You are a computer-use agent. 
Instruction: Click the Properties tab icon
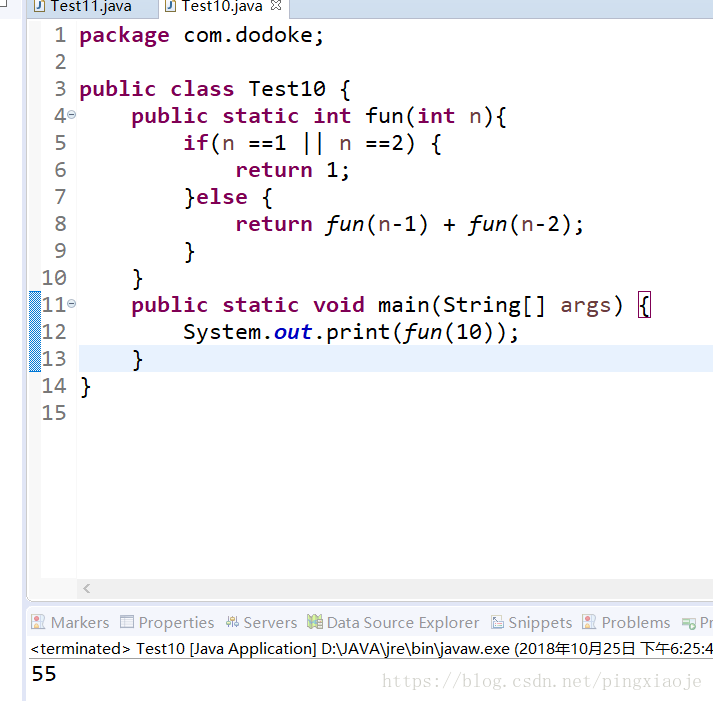point(127,621)
